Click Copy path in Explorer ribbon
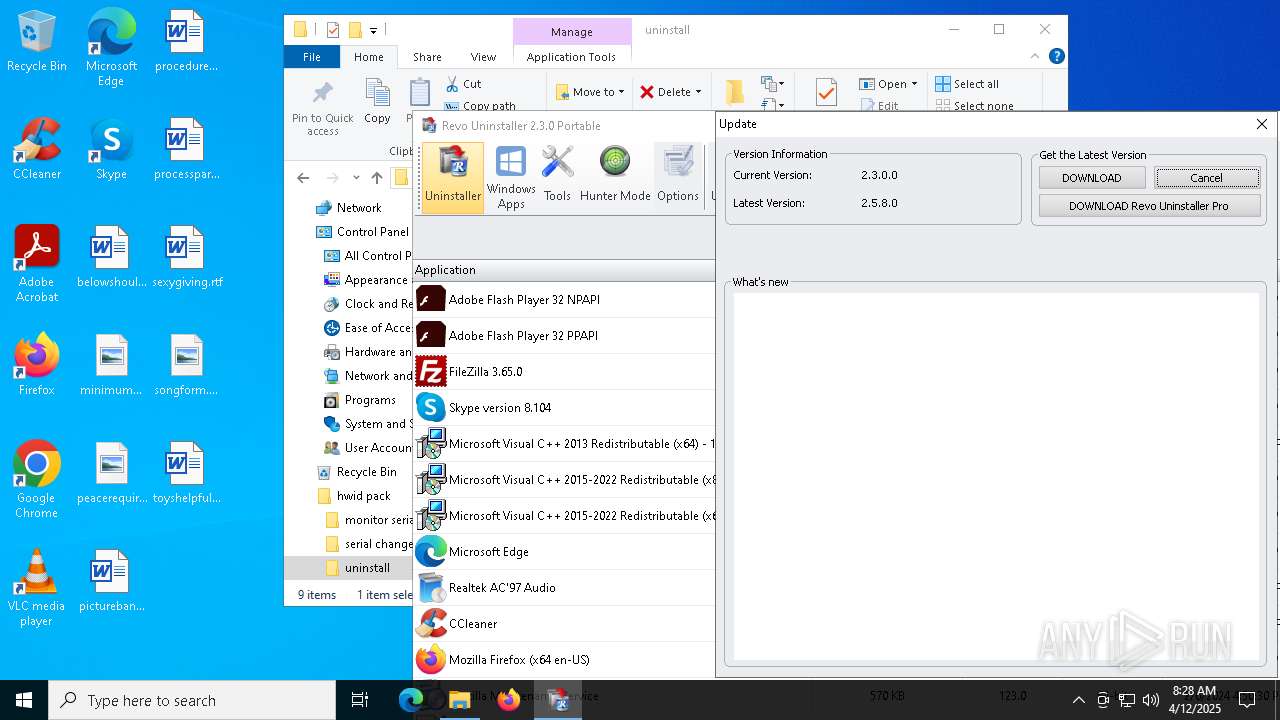 point(480,106)
